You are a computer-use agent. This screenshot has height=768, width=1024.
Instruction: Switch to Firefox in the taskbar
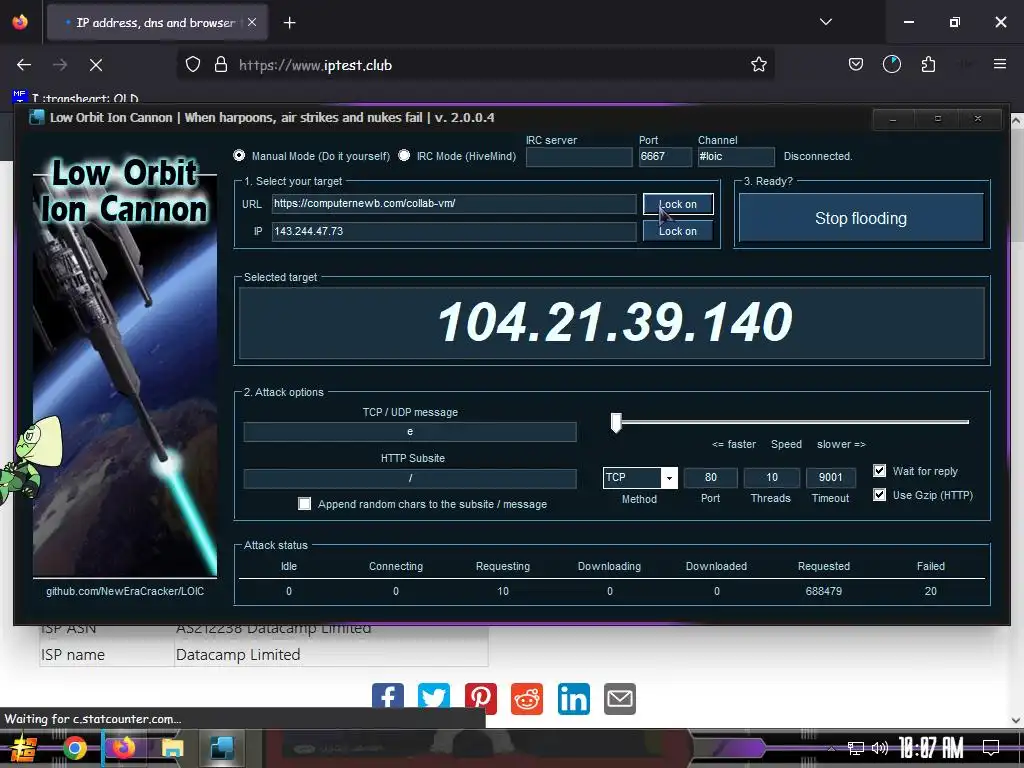coord(123,748)
